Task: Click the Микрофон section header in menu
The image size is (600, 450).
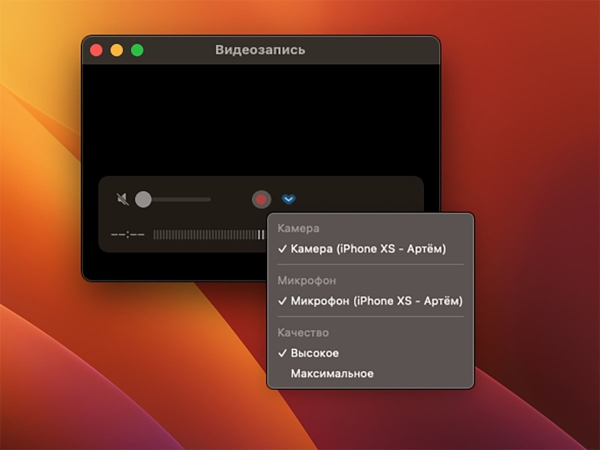Action: click(307, 280)
